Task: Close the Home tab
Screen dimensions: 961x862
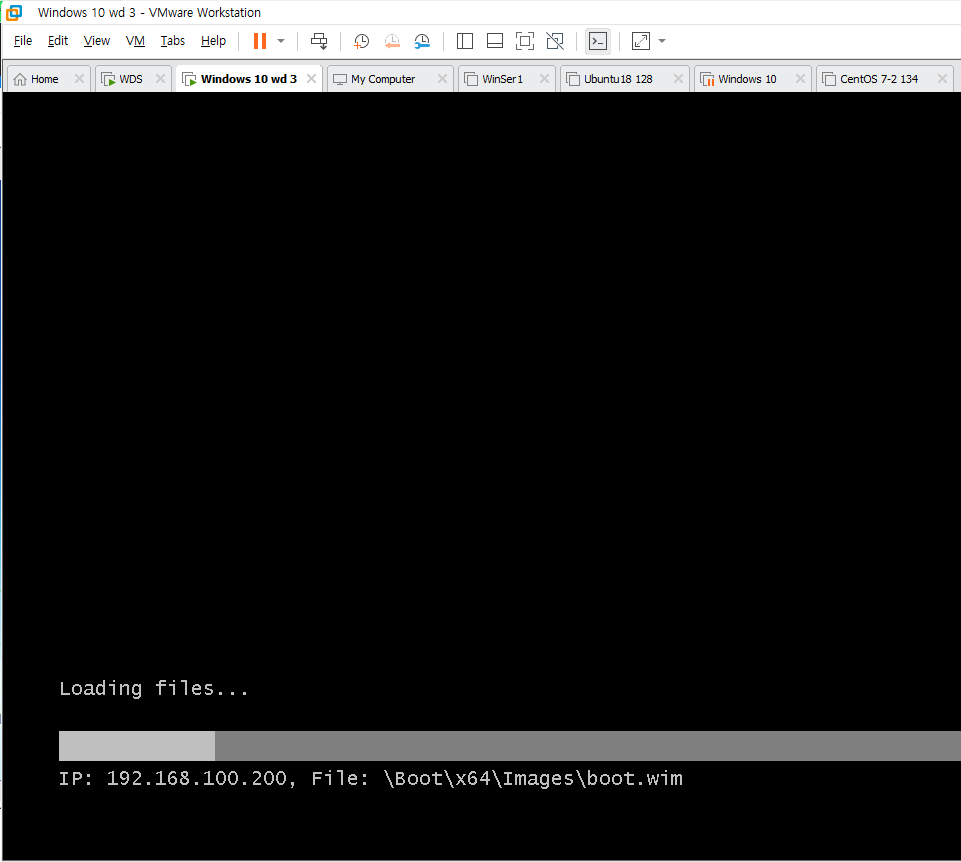Action: pos(79,78)
